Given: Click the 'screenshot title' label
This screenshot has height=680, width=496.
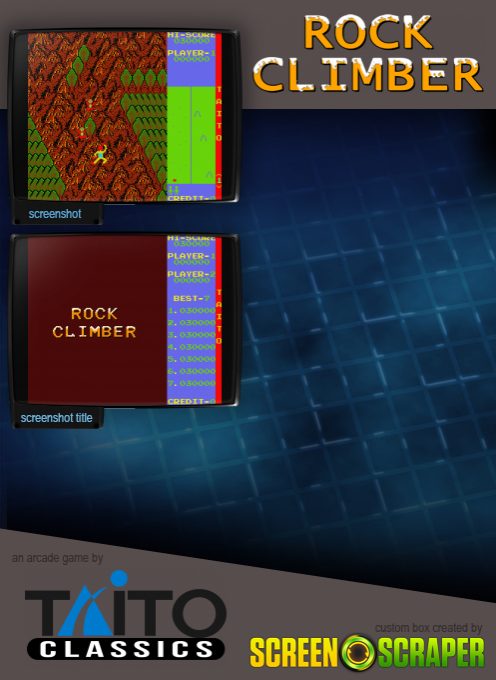Looking at the screenshot, I should pyautogui.click(x=56, y=418).
